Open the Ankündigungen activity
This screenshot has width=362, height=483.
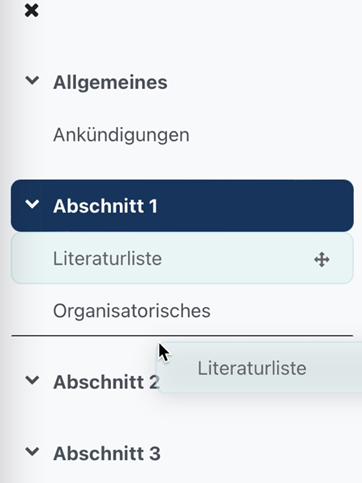pyautogui.click(x=121, y=135)
